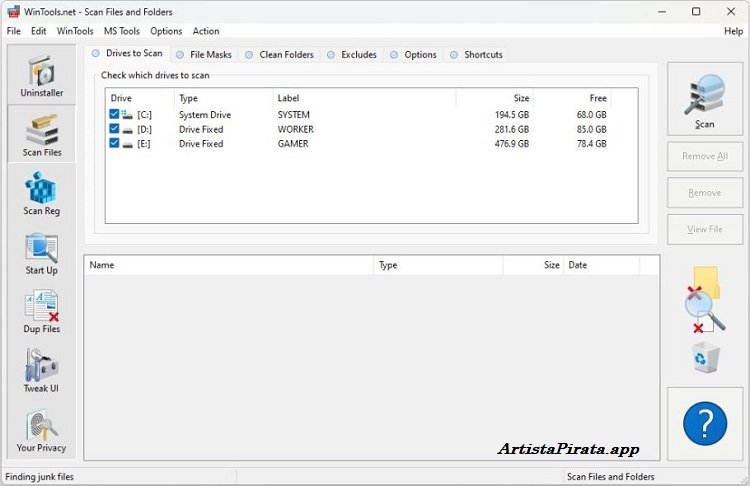Click the C: system drive icon
The width and height of the screenshot is (750, 486).
tap(127, 114)
